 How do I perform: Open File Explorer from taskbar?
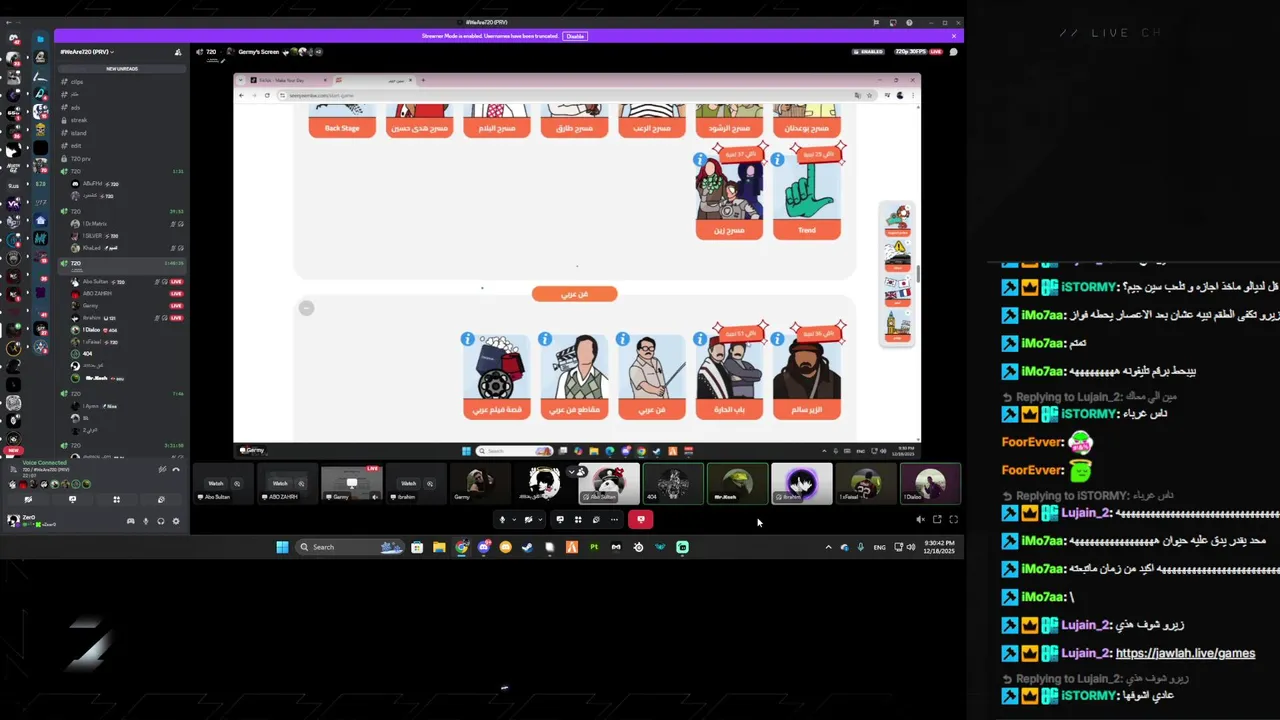coord(439,547)
